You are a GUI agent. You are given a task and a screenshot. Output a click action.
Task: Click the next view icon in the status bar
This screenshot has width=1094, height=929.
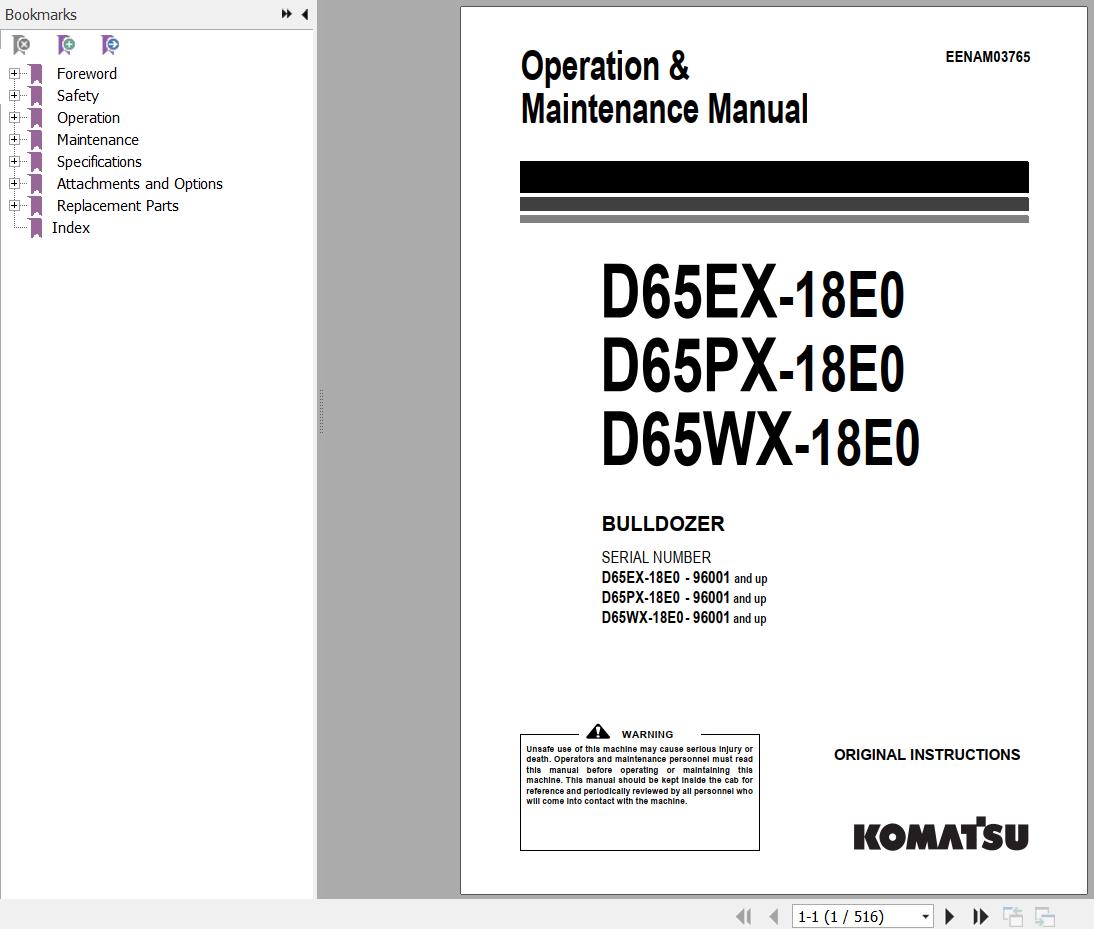point(1044,916)
